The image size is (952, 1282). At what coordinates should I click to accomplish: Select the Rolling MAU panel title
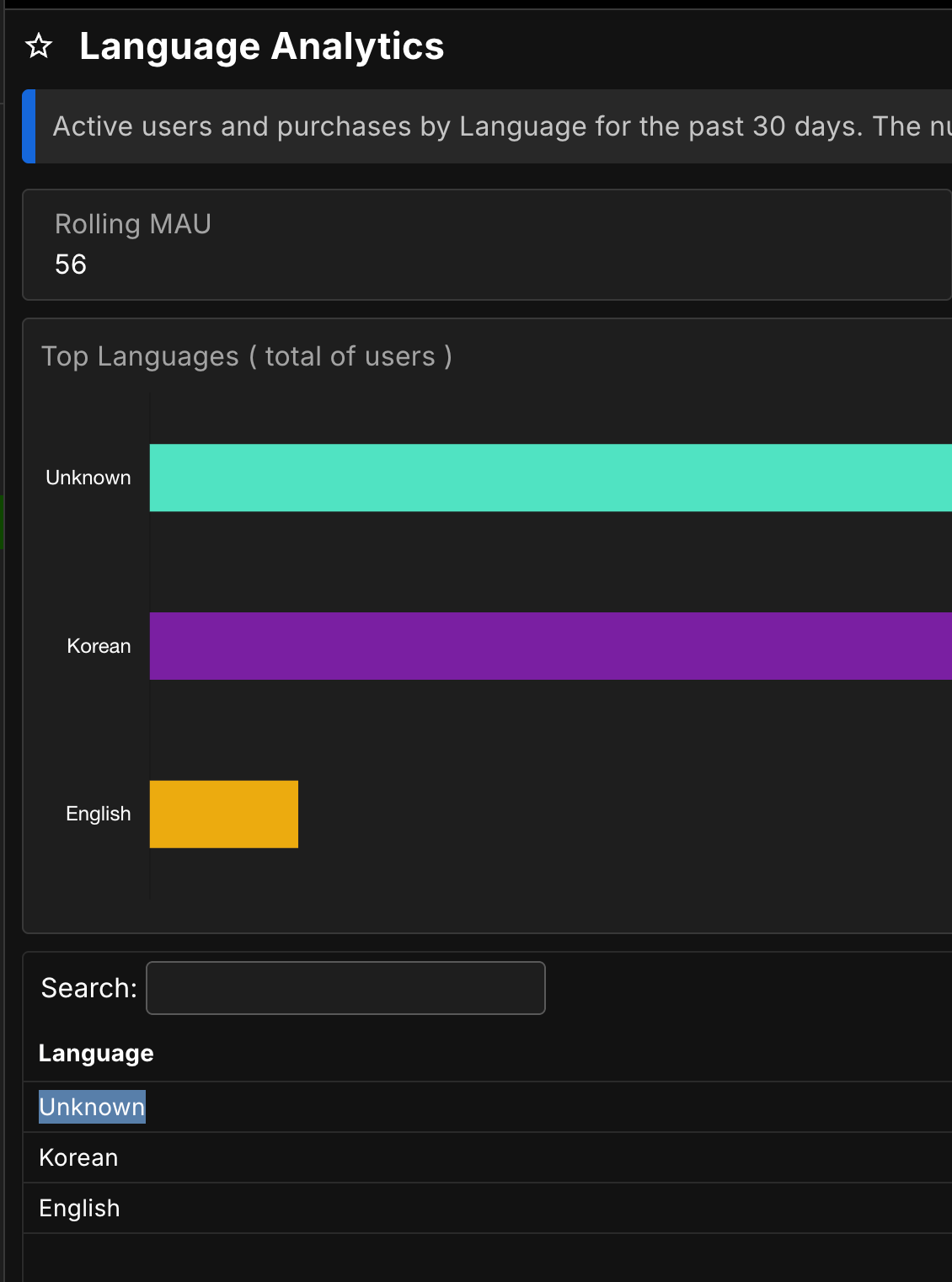point(132,224)
